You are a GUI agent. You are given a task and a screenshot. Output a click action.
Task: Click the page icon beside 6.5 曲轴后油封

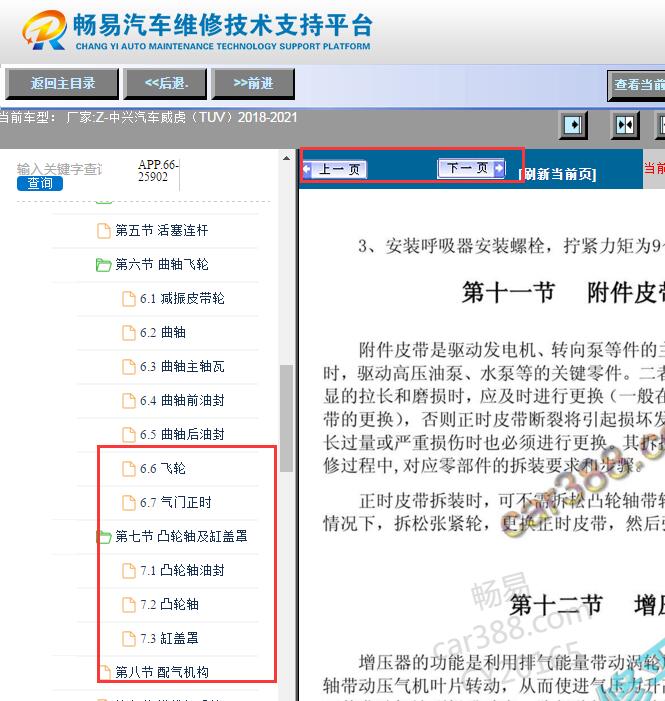coord(129,435)
